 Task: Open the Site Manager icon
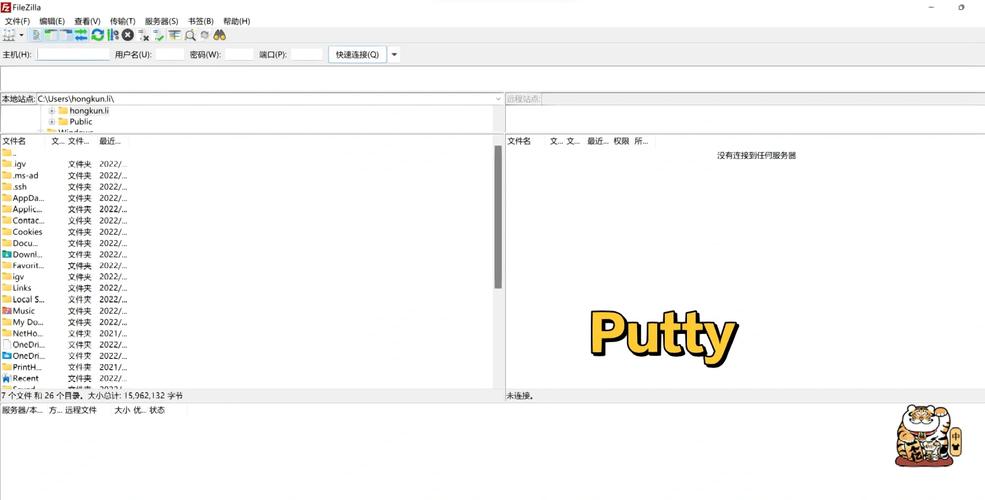pos(9,35)
